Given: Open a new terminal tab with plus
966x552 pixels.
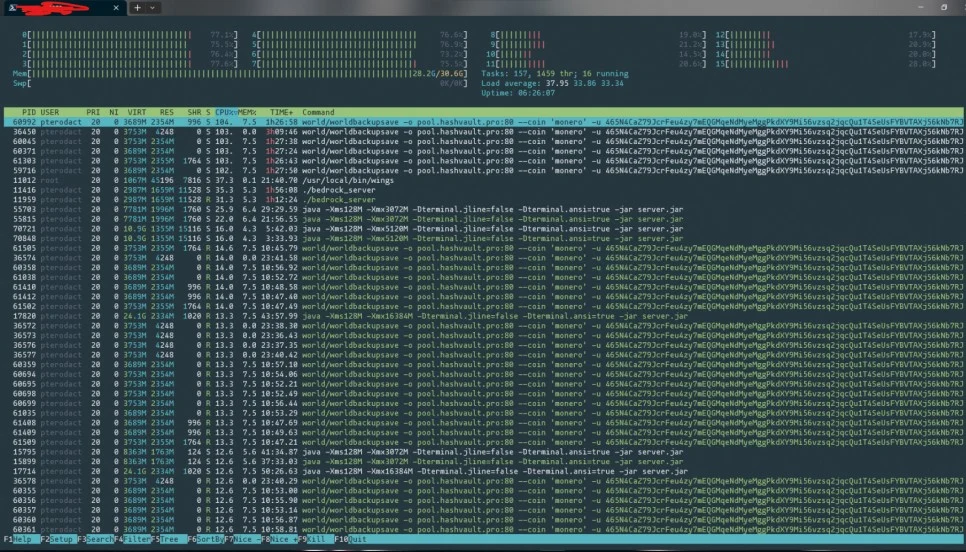Looking at the screenshot, I should 138,8.
